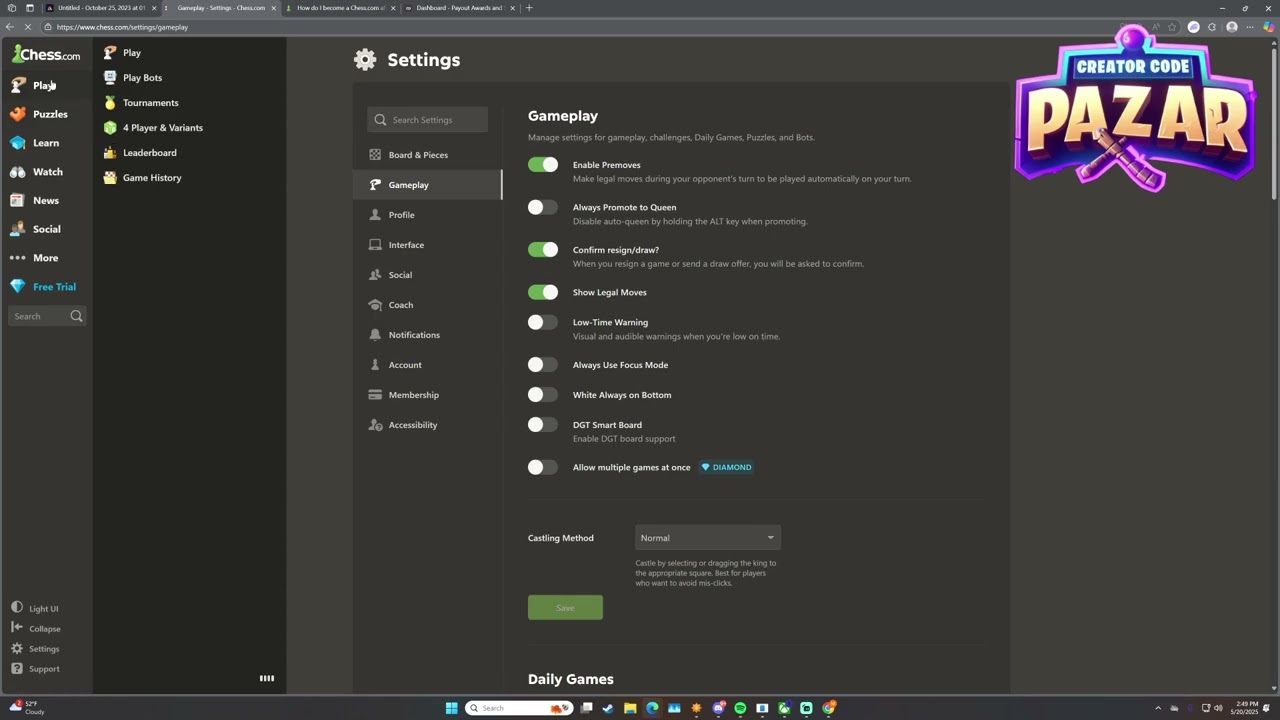Click the Game History icon
Image resolution: width=1280 pixels, height=720 pixels.
point(110,177)
